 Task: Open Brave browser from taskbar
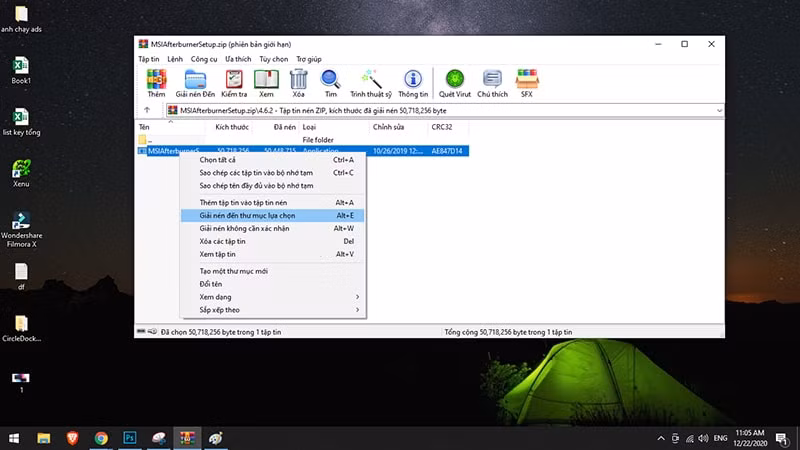72,438
